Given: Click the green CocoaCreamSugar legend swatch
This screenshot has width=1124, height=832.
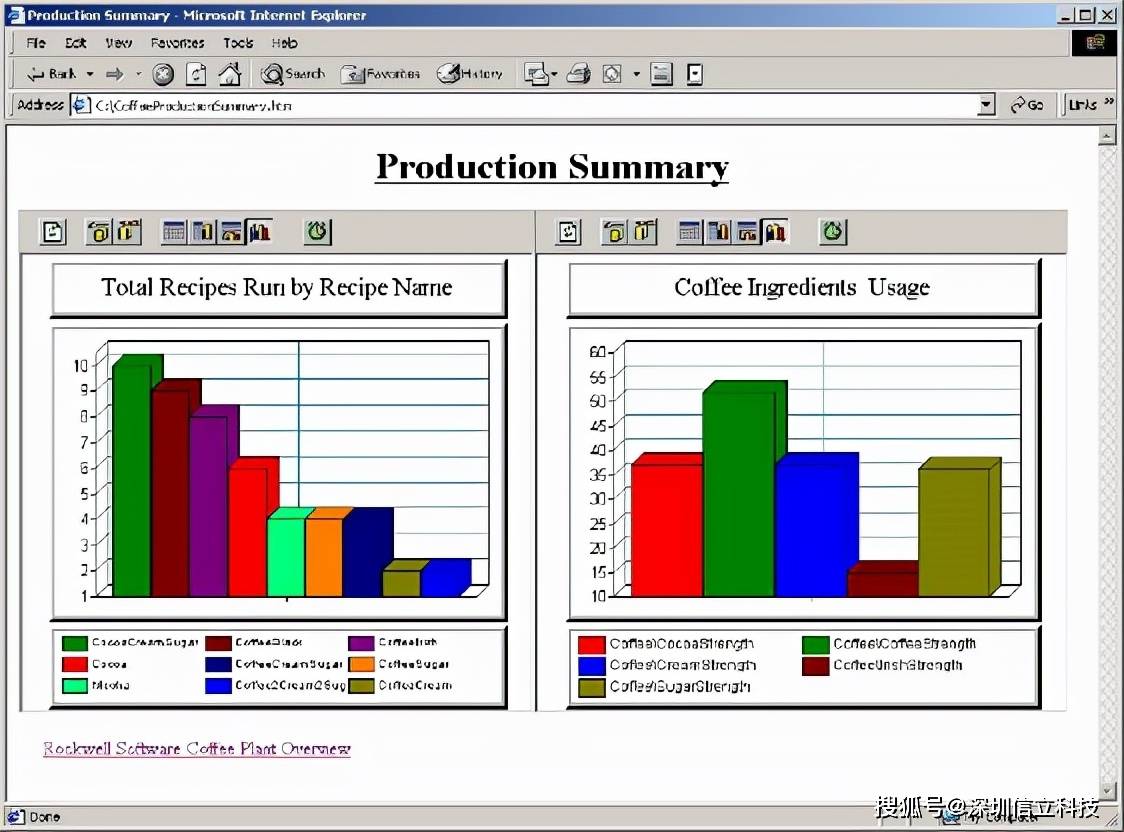Looking at the screenshot, I should point(75,643).
